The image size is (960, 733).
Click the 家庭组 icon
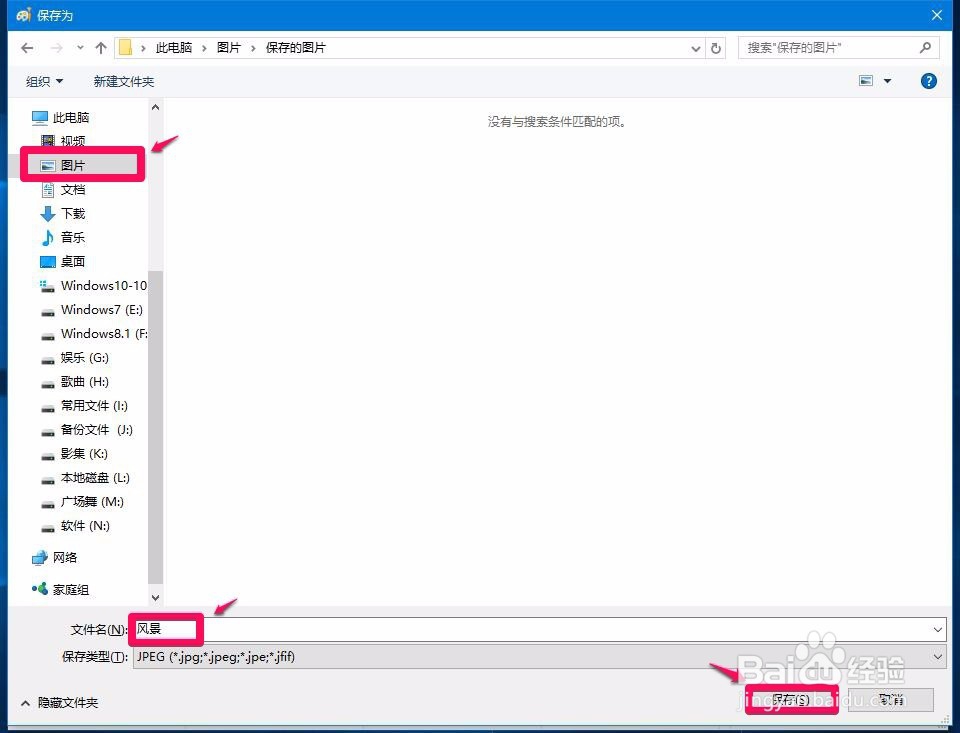40,588
